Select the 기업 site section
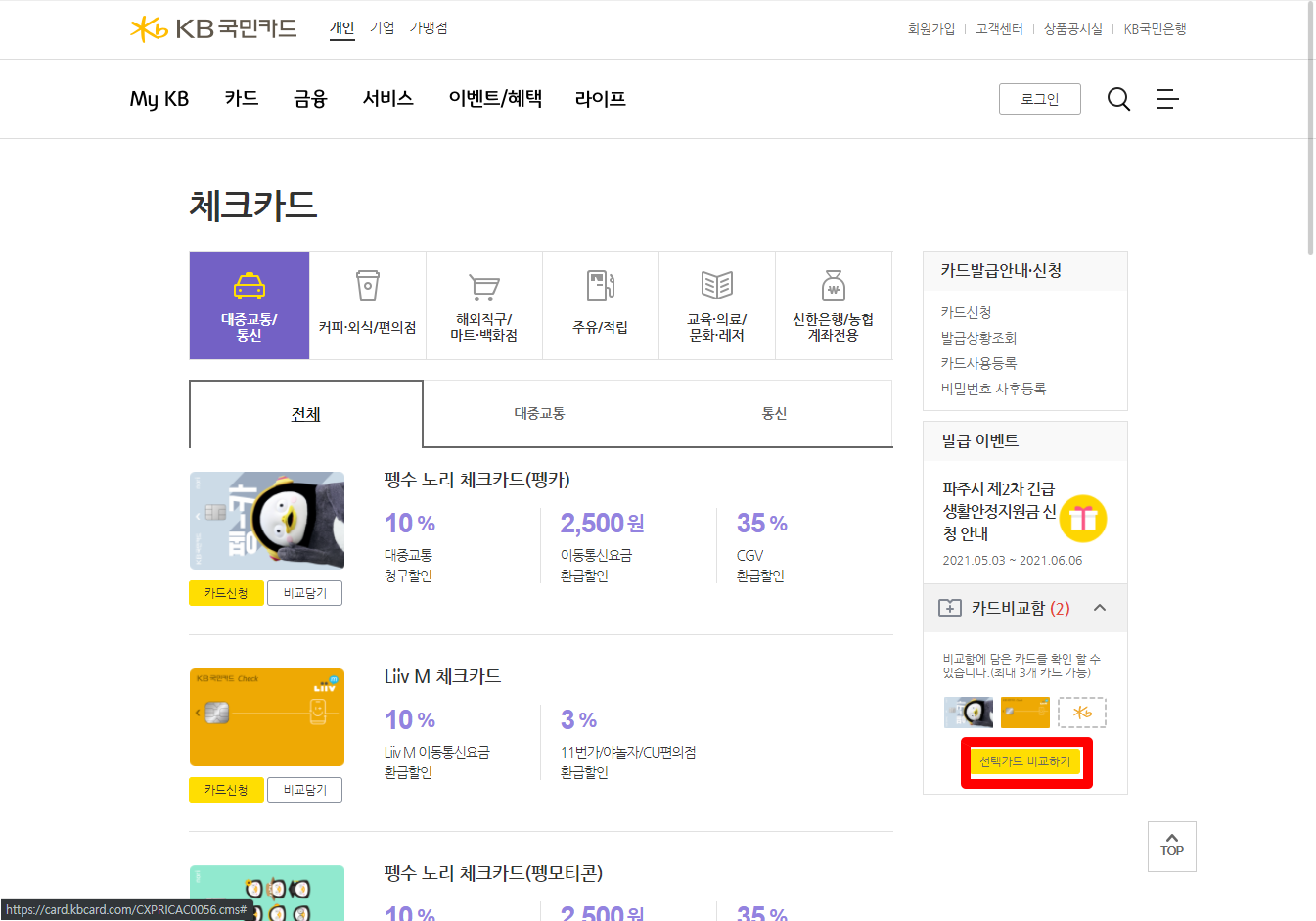The width and height of the screenshot is (1316, 921). tap(383, 28)
